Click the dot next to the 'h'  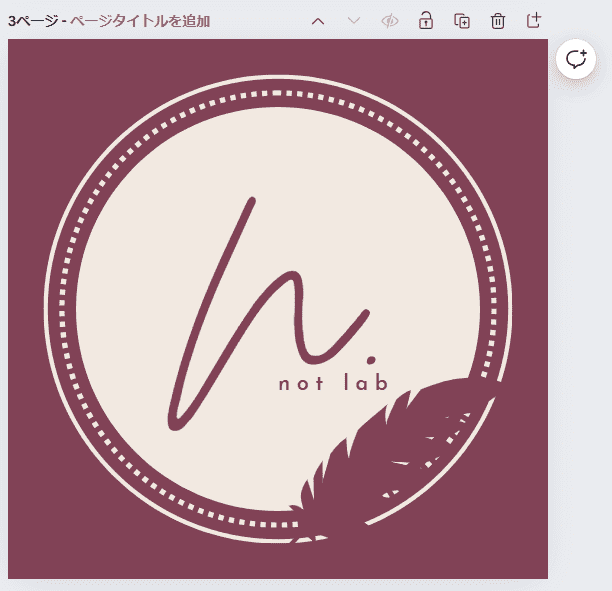pos(371,355)
